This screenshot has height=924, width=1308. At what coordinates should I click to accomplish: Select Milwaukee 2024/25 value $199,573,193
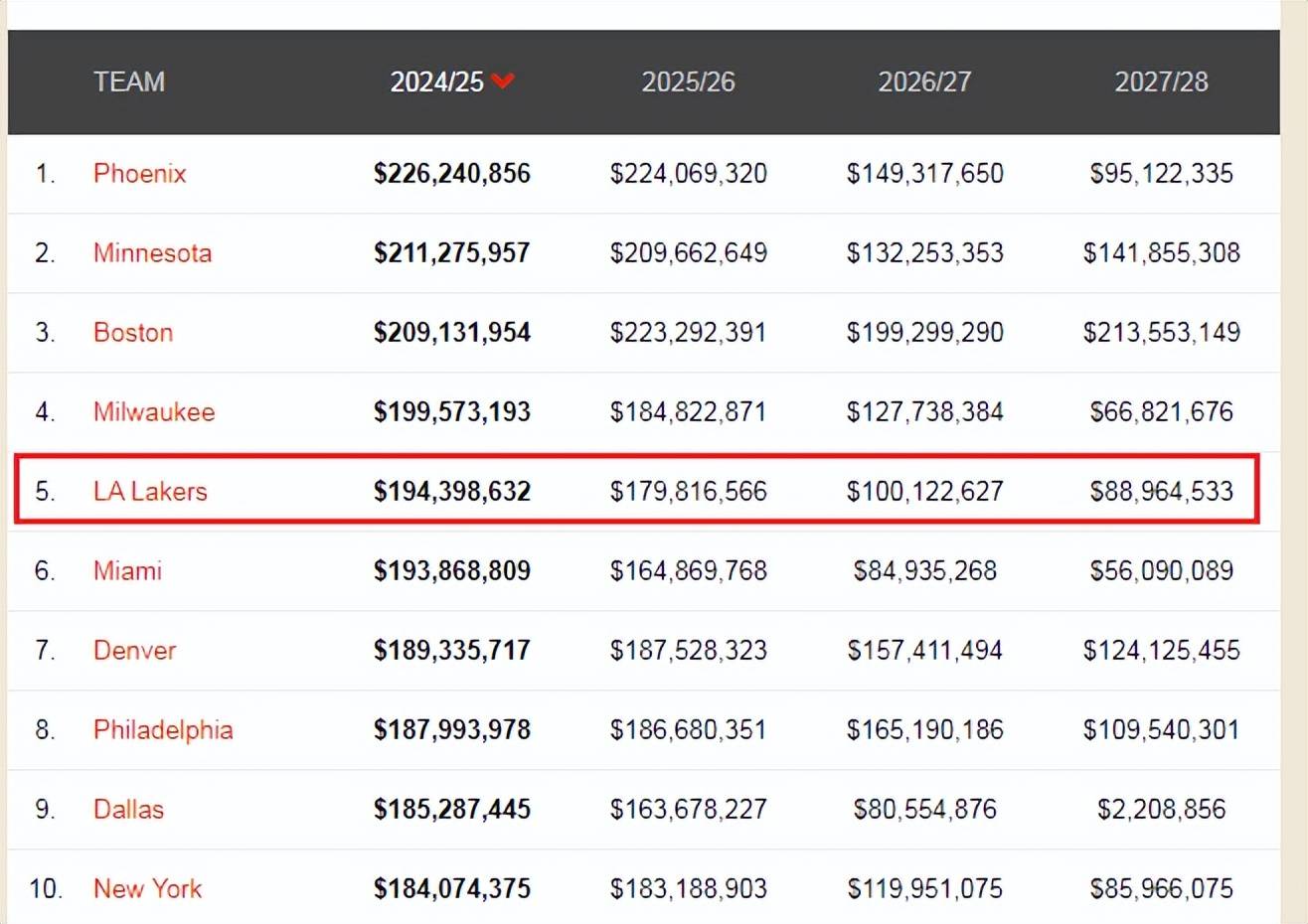(x=452, y=412)
